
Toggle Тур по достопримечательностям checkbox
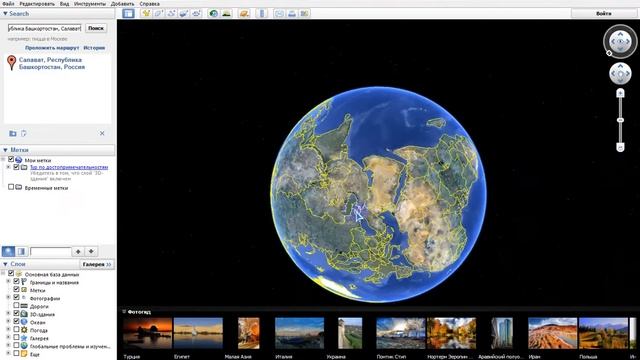coord(16,167)
